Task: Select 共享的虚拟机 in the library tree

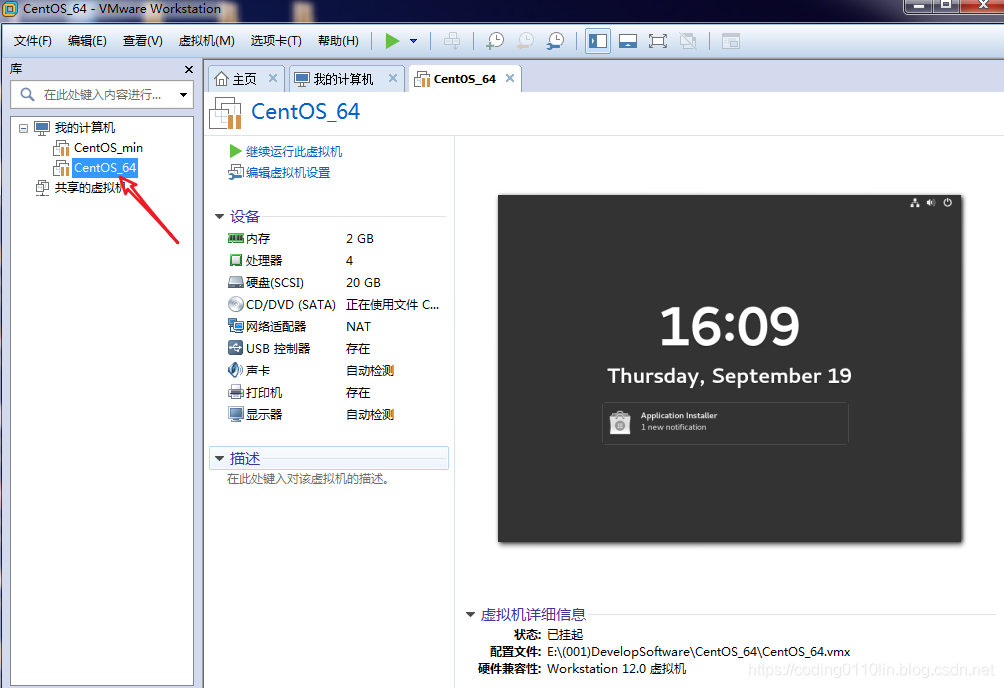Action: pyautogui.click(x=88, y=188)
